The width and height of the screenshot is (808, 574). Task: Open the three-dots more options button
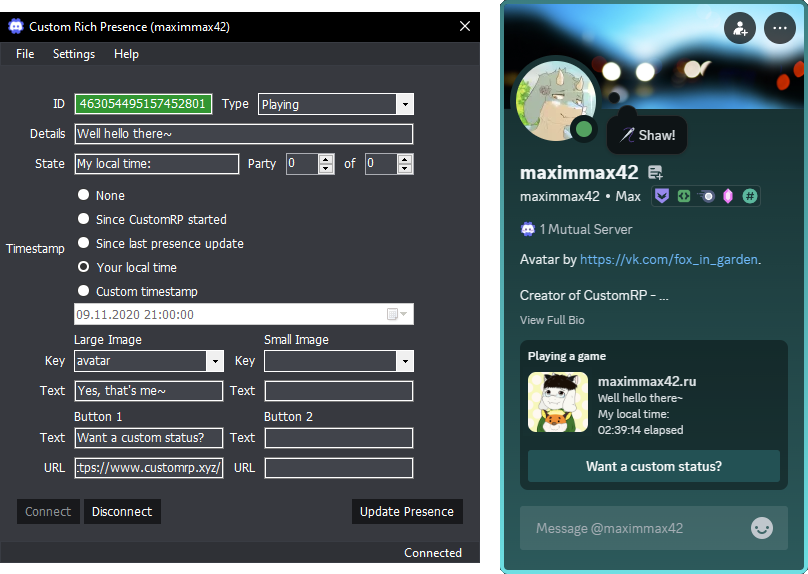[780, 28]
